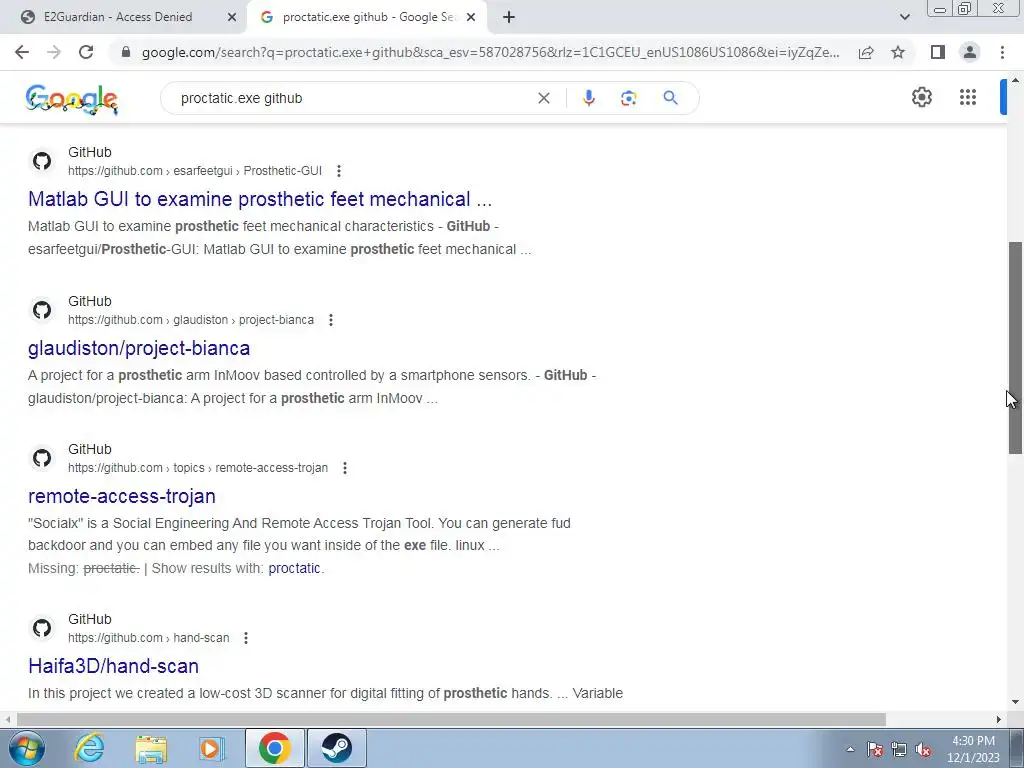Open Steam from the taskbar
The width and height of the screenshot is (1024, 768).
[336, 748]
